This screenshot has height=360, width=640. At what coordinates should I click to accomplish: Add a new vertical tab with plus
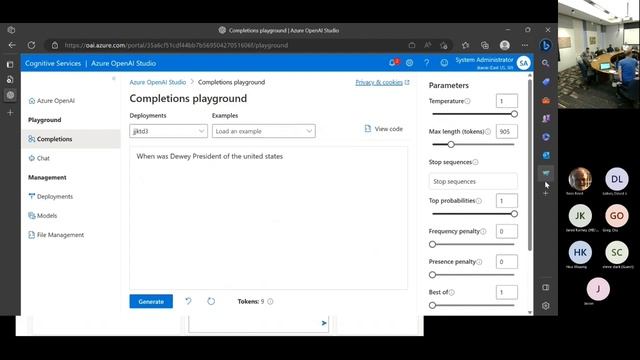(x=10, y=112)
